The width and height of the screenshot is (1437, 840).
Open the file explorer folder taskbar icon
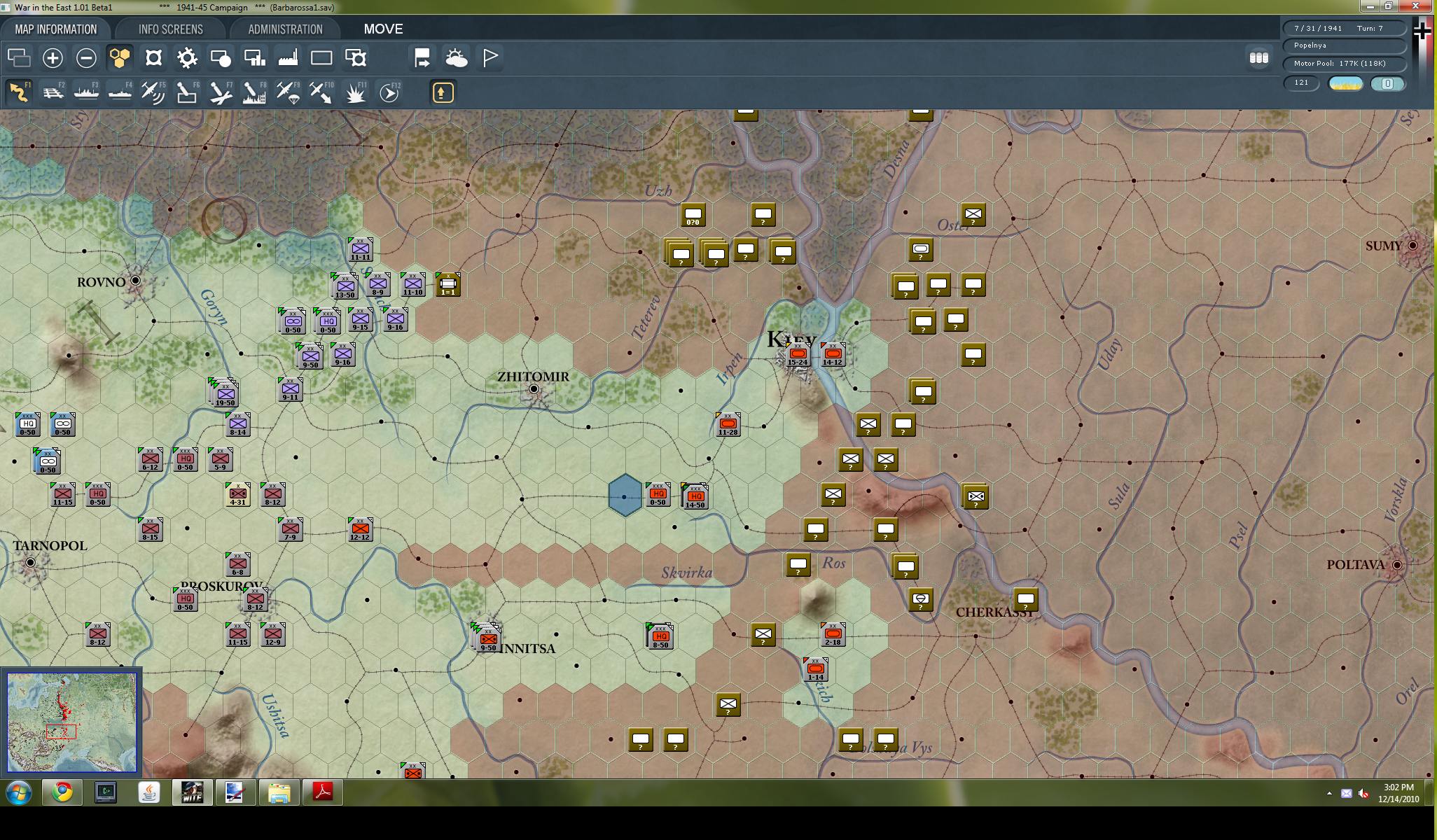coord(279,792)
